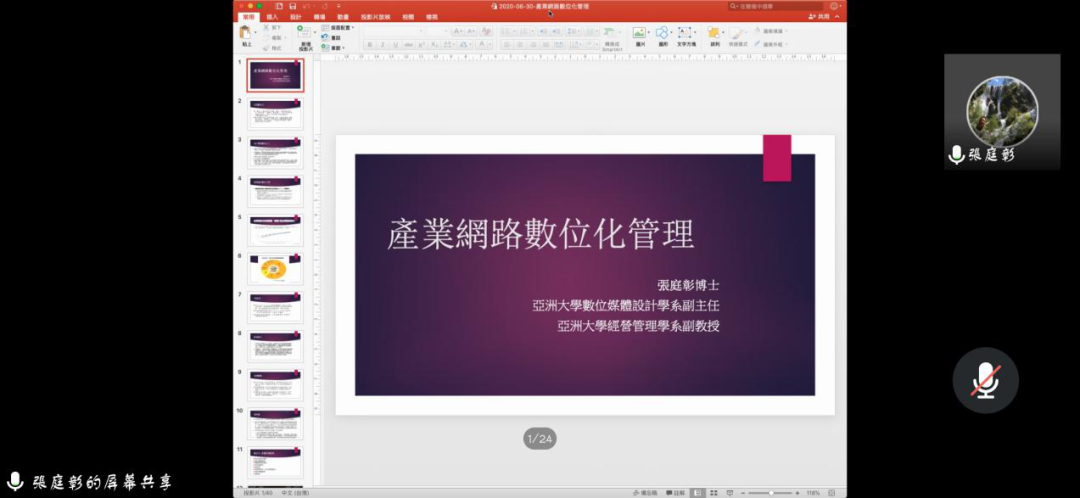Open the Paste options dropdown arrow
1080x498 pixels.
click(256, 32)
